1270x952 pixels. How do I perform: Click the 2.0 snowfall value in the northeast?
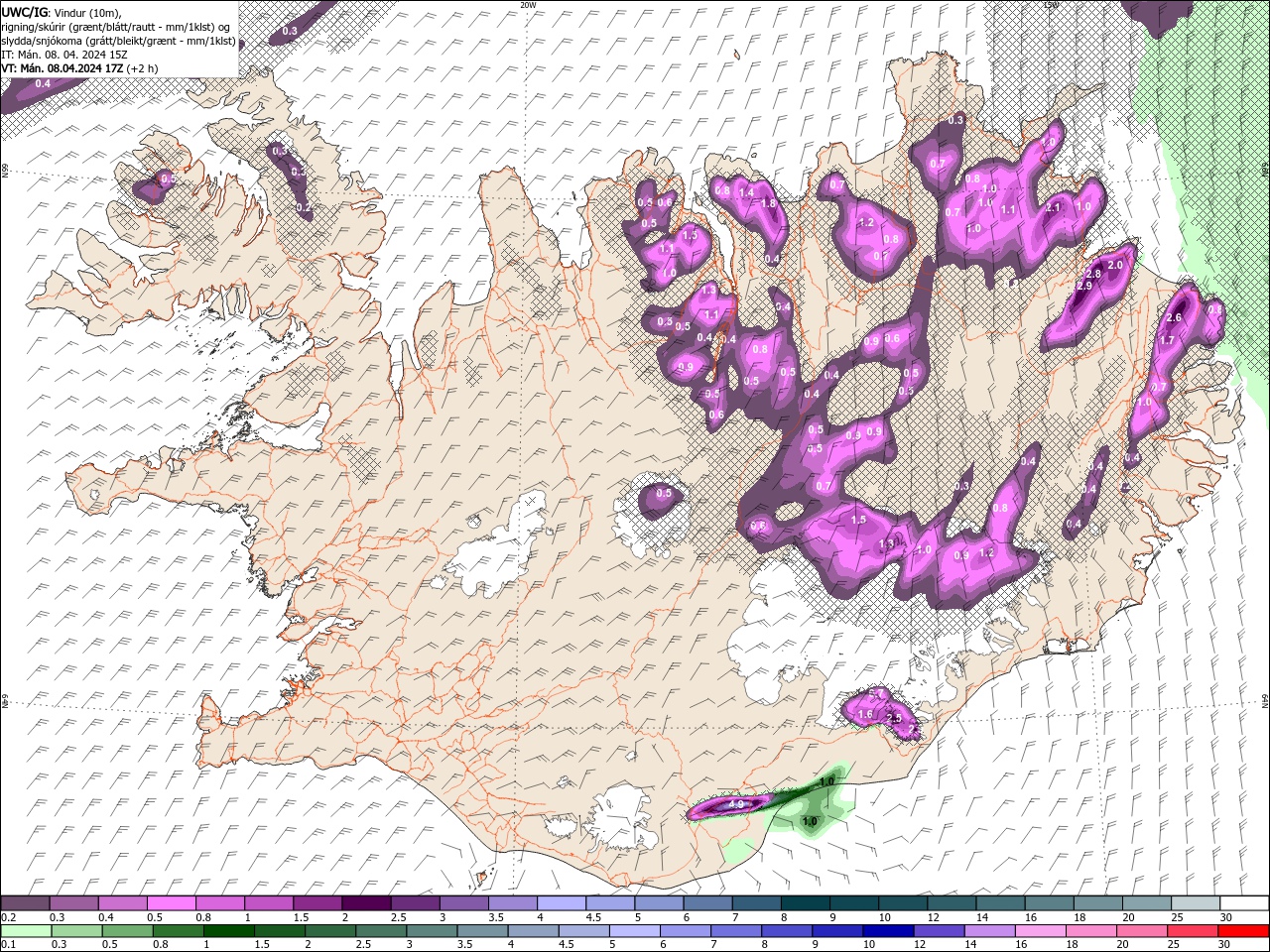tap(1115, 265)
